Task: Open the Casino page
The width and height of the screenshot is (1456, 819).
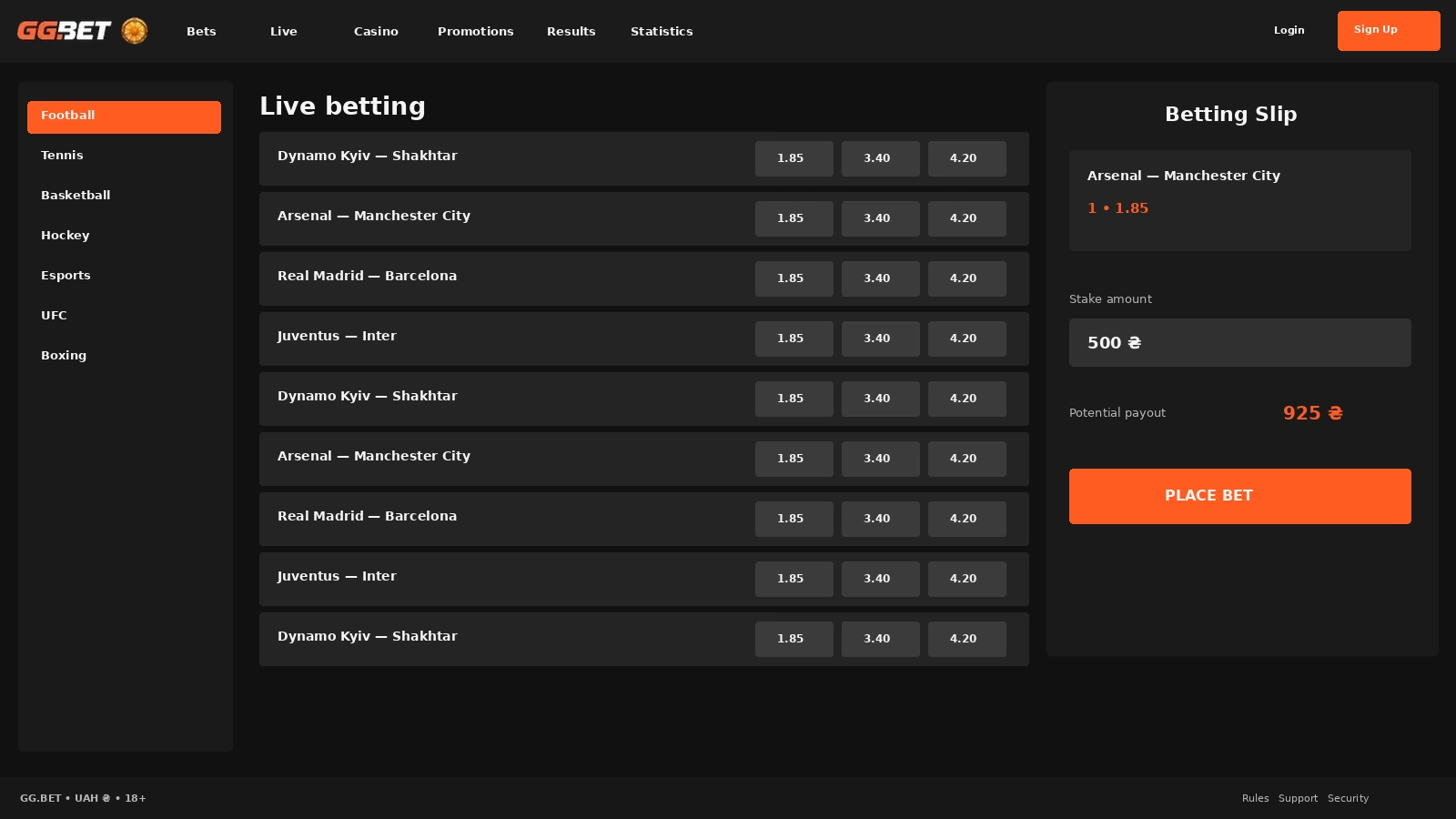Action: pos(376,31)
